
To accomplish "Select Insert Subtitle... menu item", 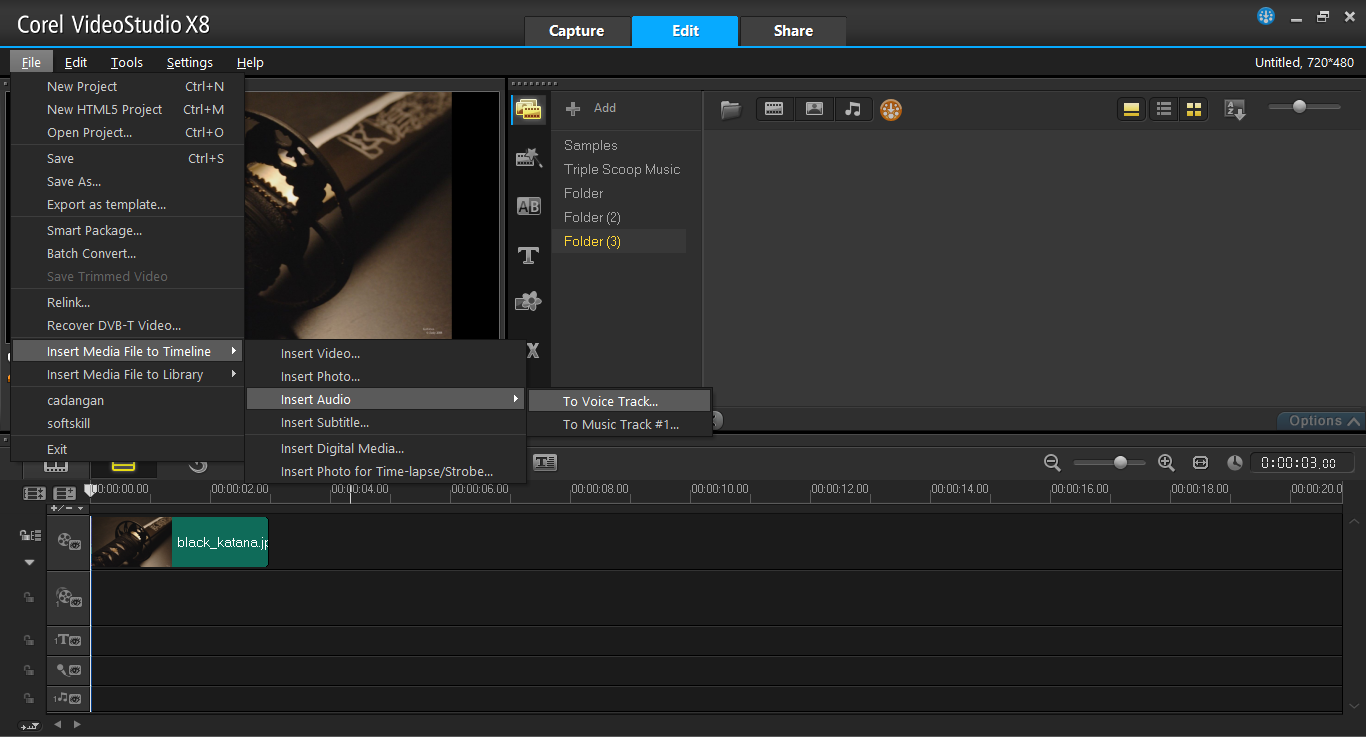I will coord(386,422).
